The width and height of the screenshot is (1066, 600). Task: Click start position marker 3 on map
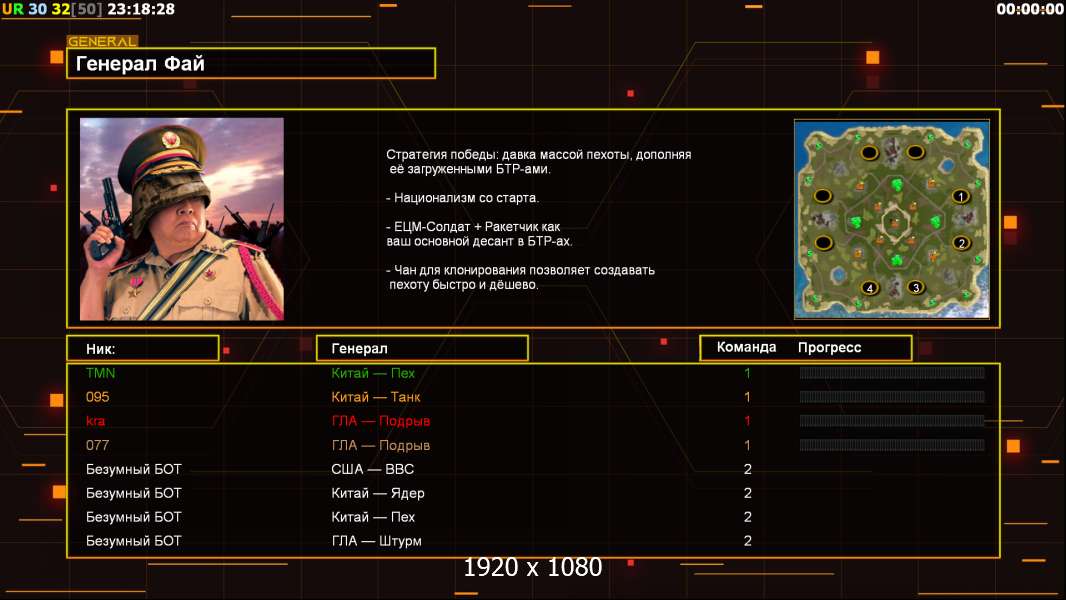916,287
